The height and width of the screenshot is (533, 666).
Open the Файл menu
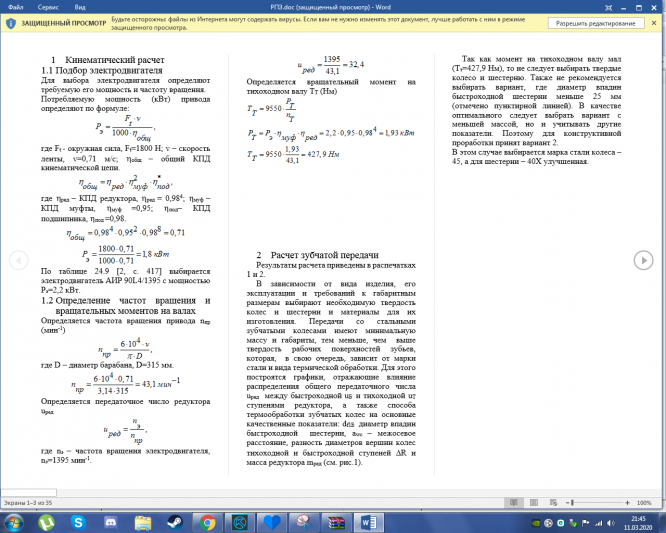click(16, 7)
